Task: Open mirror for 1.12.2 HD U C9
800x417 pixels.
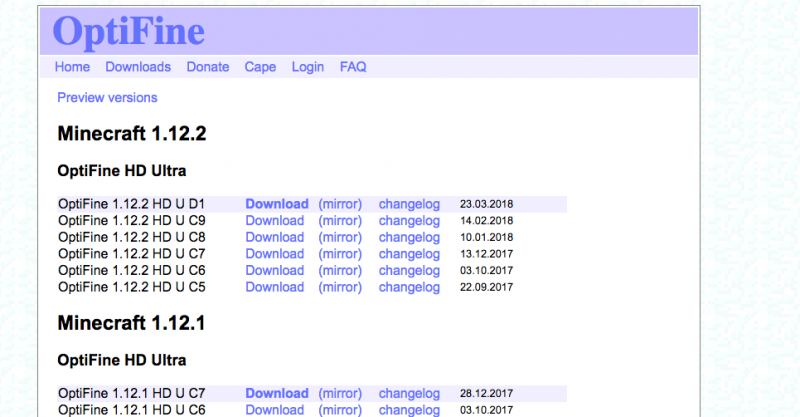Action: coord(340,220)
